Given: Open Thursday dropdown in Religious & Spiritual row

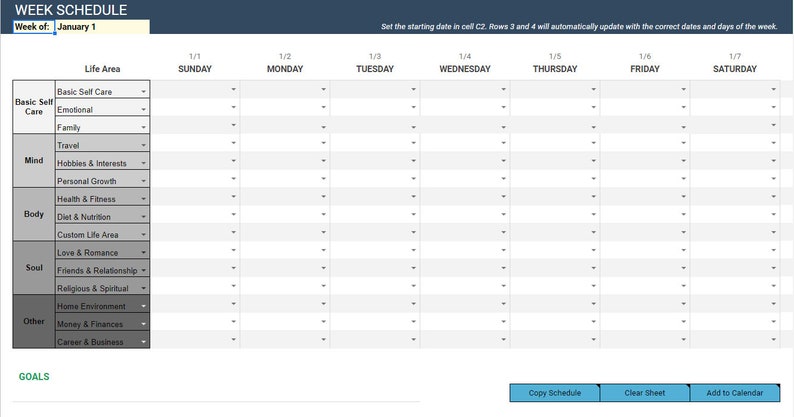Looking at the screenshot, I should click(593, 286).
